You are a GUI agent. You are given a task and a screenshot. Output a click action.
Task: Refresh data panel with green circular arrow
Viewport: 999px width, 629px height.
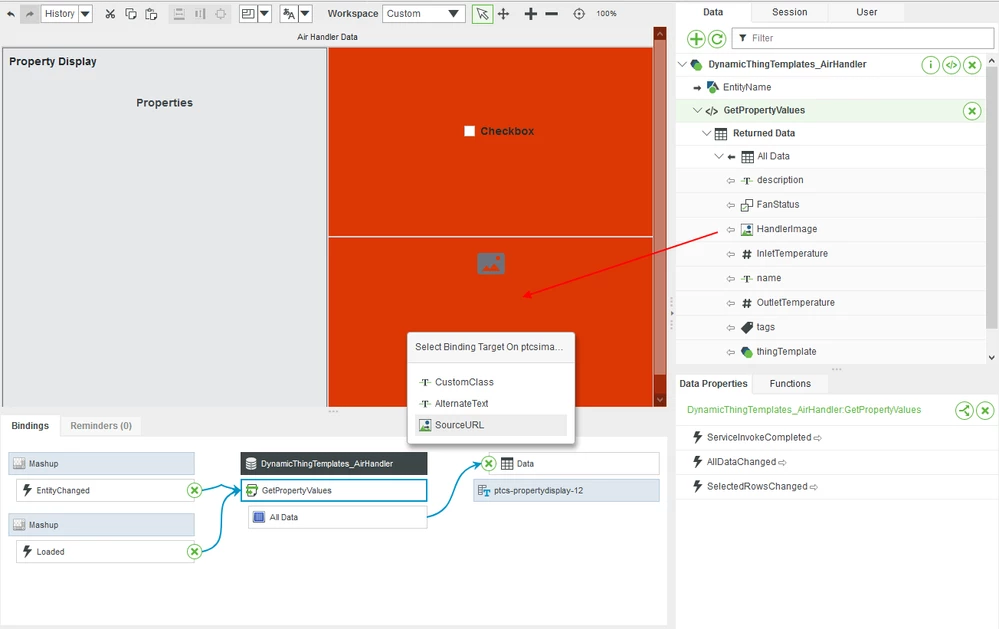pyautogui.click(x=717, y=39)
